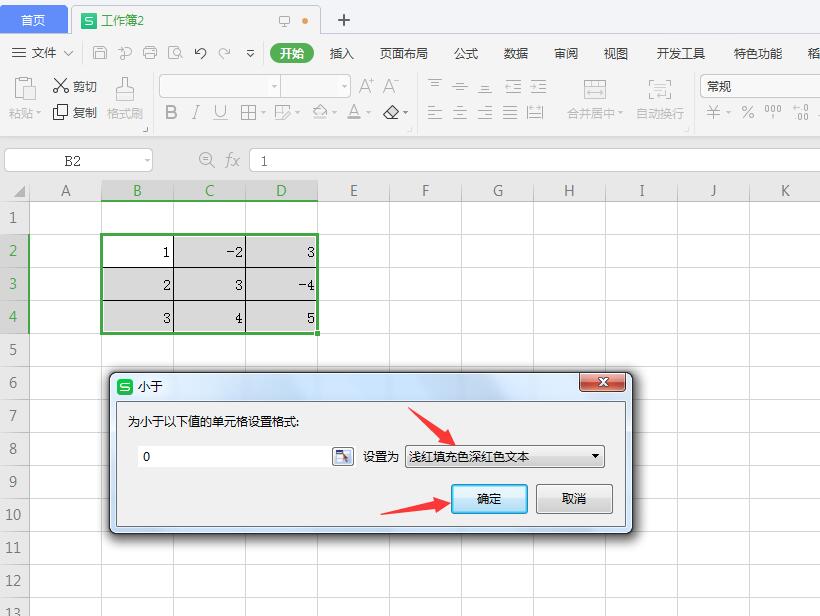Decrease indent icon
820x616 pixels.
pos(513,86)
